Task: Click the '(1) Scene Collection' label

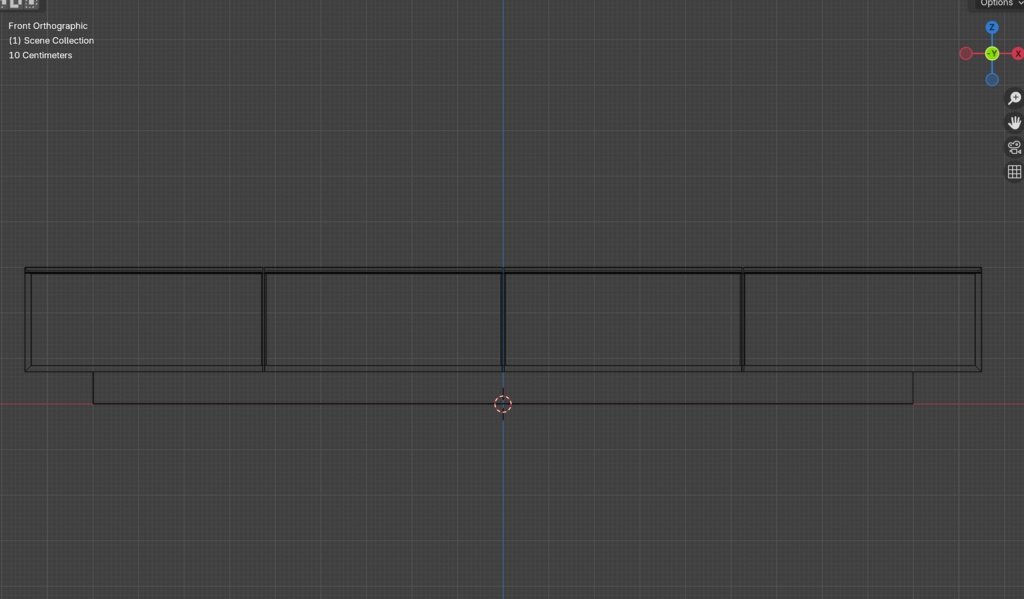Action: tap(51, 40)
